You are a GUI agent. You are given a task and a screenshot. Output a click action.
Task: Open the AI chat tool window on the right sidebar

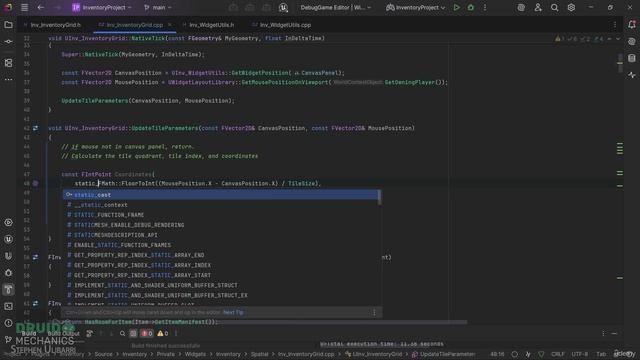pyautogui.click(x=631, y=41)
